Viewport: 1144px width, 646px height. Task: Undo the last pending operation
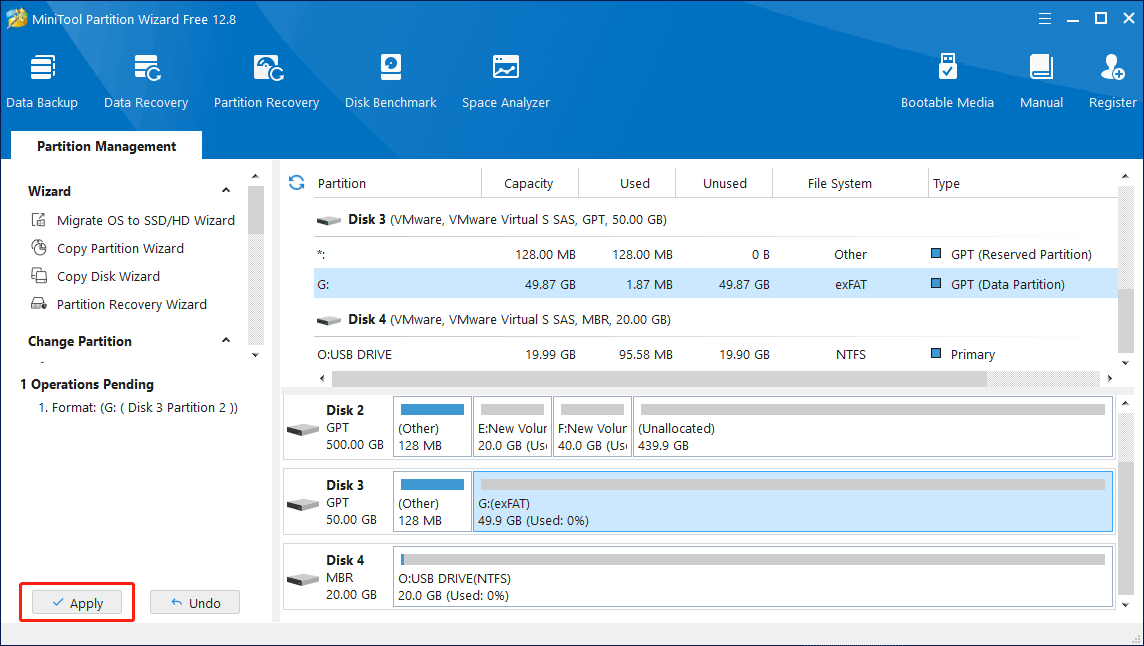pos(195,603)
